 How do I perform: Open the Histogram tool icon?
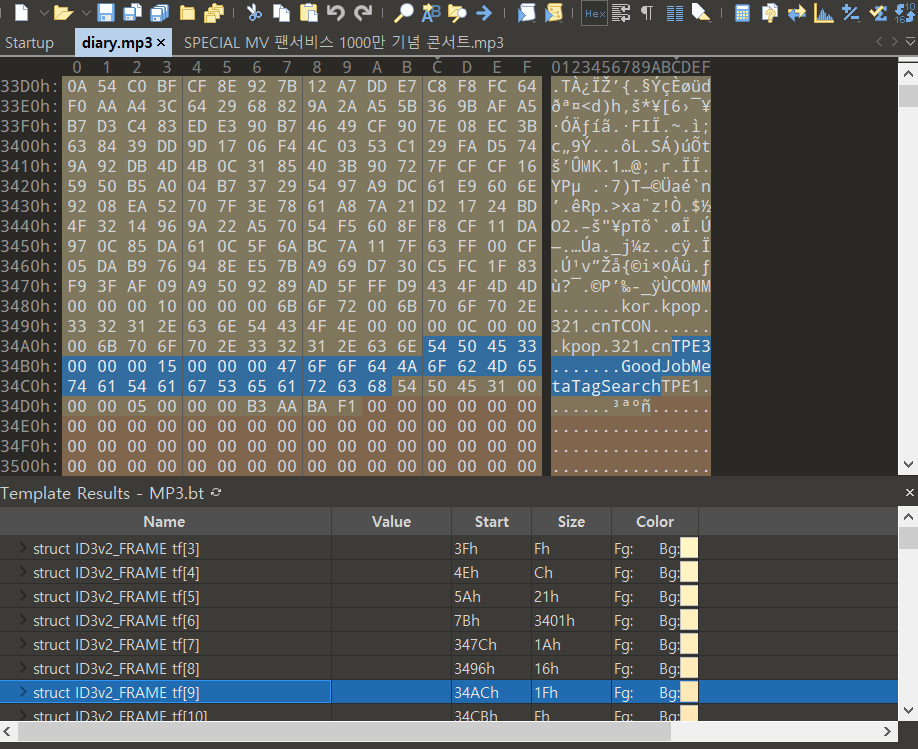[x=823, y=12]
